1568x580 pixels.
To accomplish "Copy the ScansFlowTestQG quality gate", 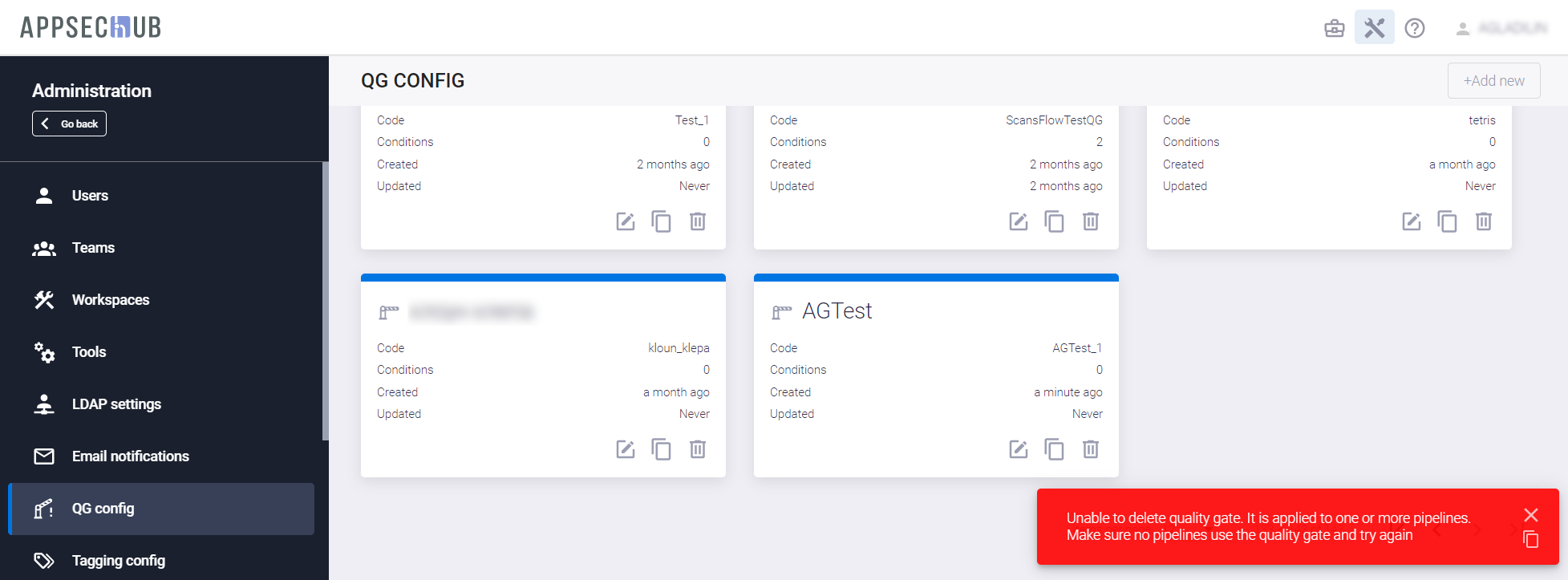I will click(x=1054, y=221).
